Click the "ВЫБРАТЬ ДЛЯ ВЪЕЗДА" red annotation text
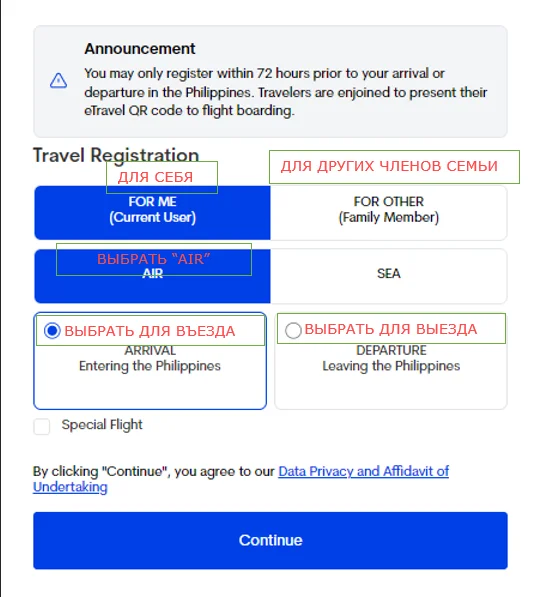Screen dimensions: 534x597 coord(150,331)
